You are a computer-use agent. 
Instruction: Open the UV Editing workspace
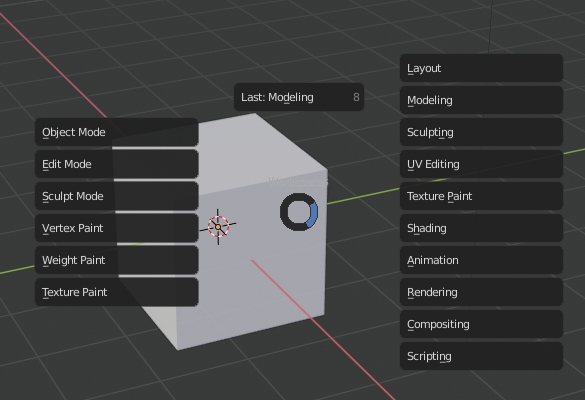[x=481, y=164]
